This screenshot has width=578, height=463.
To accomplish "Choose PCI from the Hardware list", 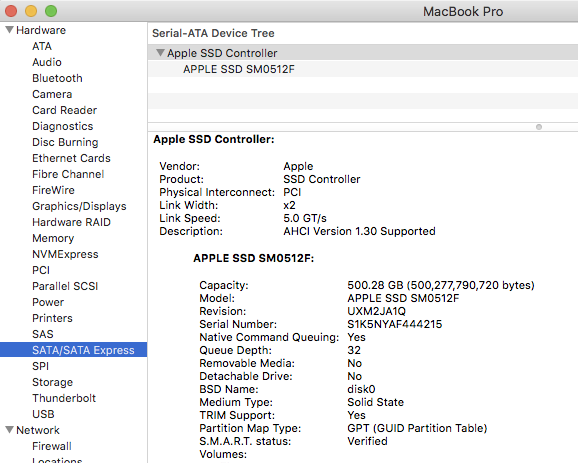I will (41, 270).
